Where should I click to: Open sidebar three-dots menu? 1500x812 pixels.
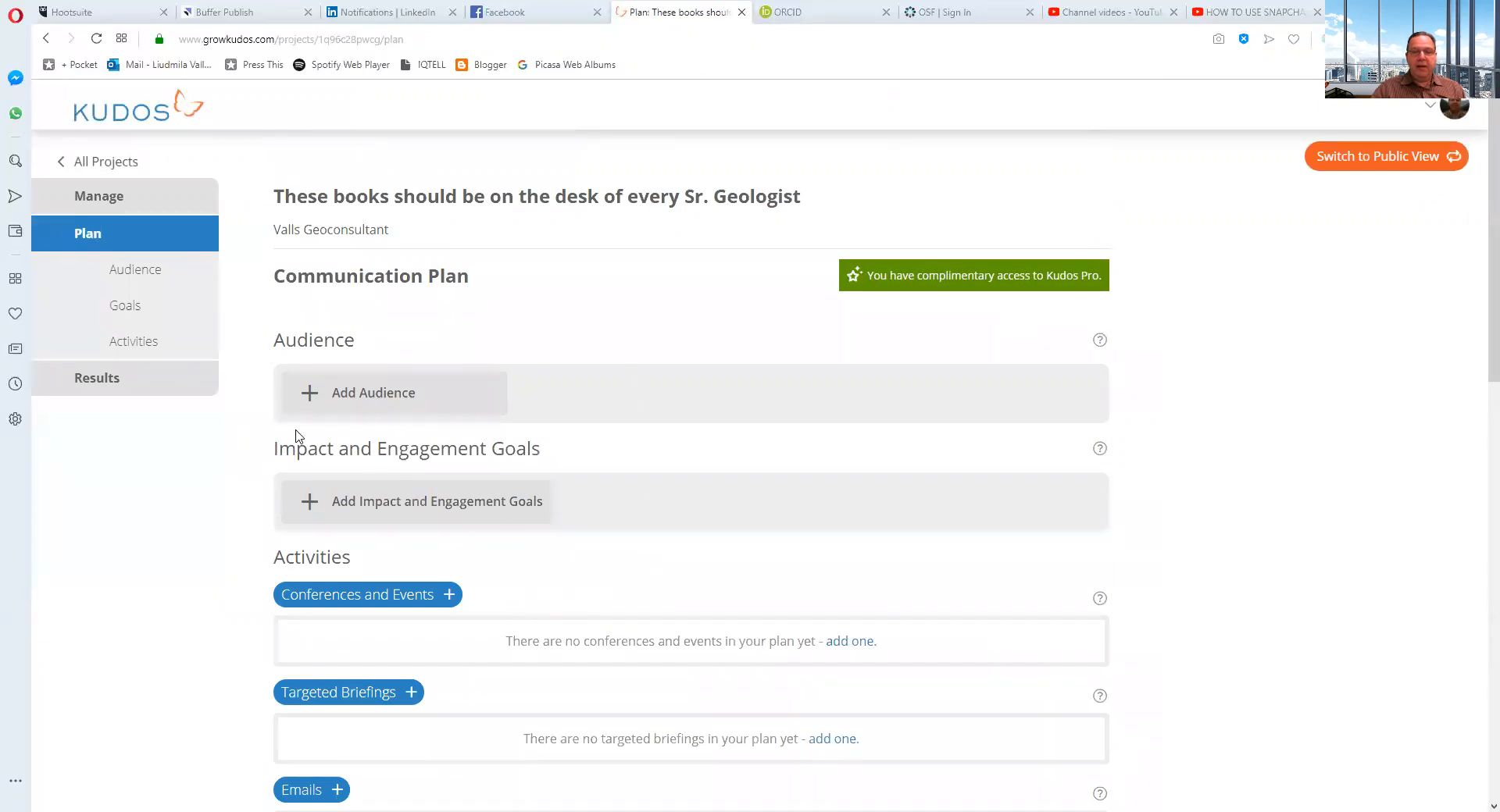15,781
